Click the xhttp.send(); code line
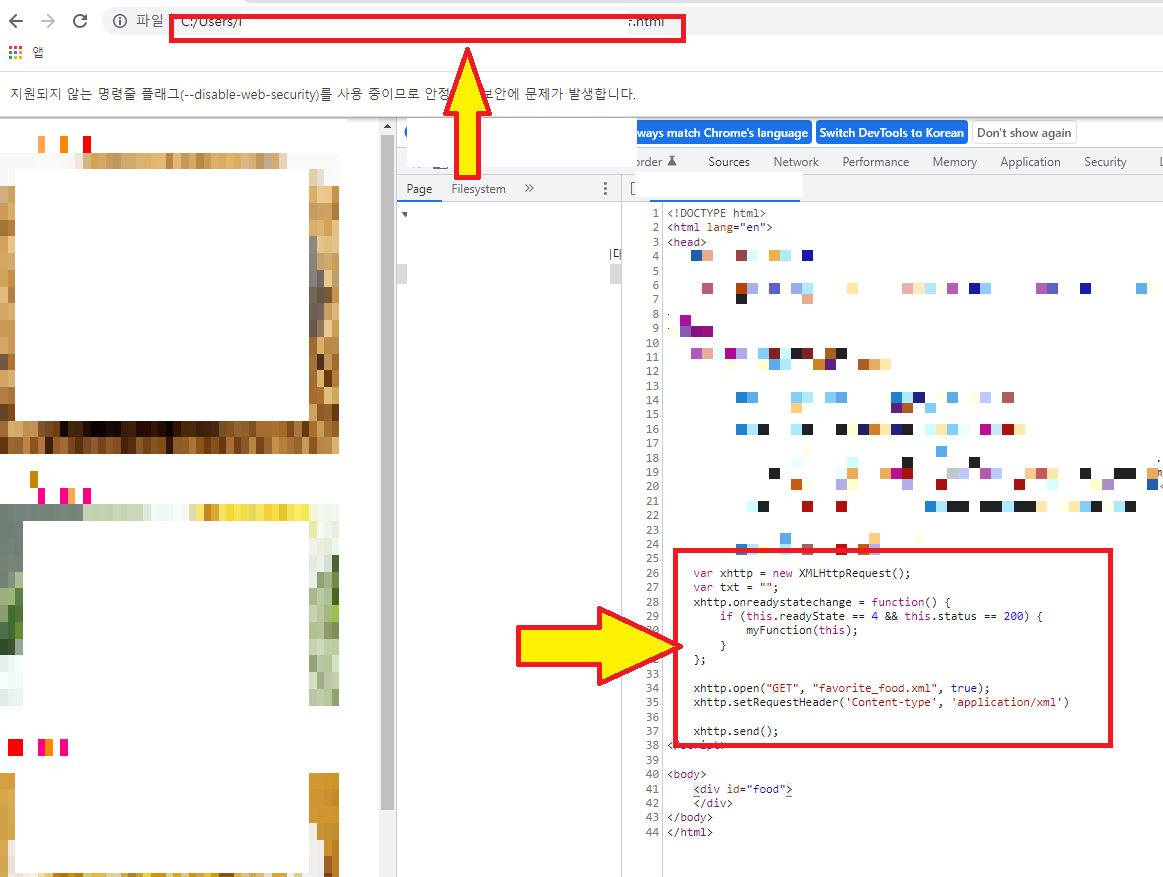The height and width of the screenshot is (877, 1163). click(736, 731)
